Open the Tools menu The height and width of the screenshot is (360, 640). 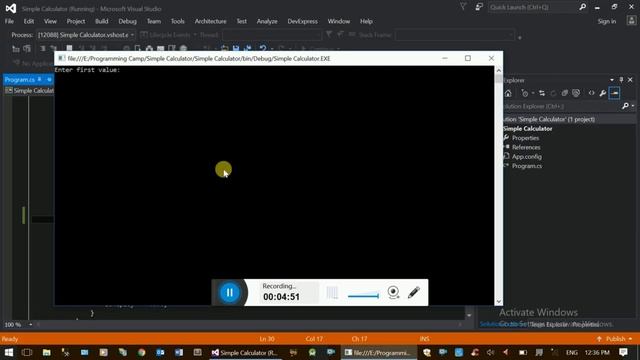178,21
